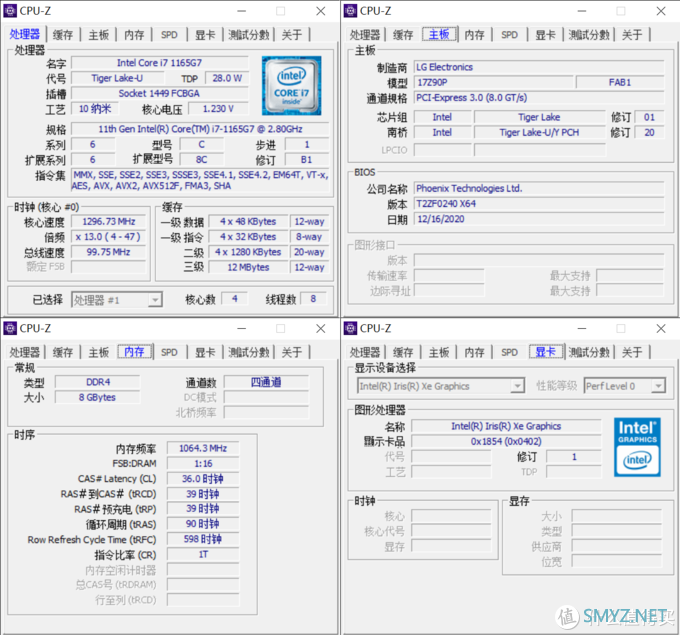The height and width of the screenshot is (635, 680).
Task: Click channel count field 四通道
Action: coord(266,382)
